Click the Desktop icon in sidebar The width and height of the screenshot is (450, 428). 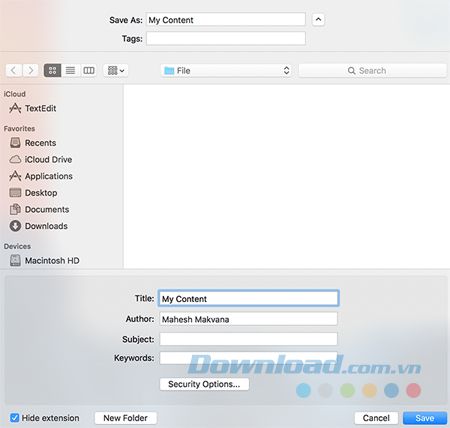(x=15, y=193)
